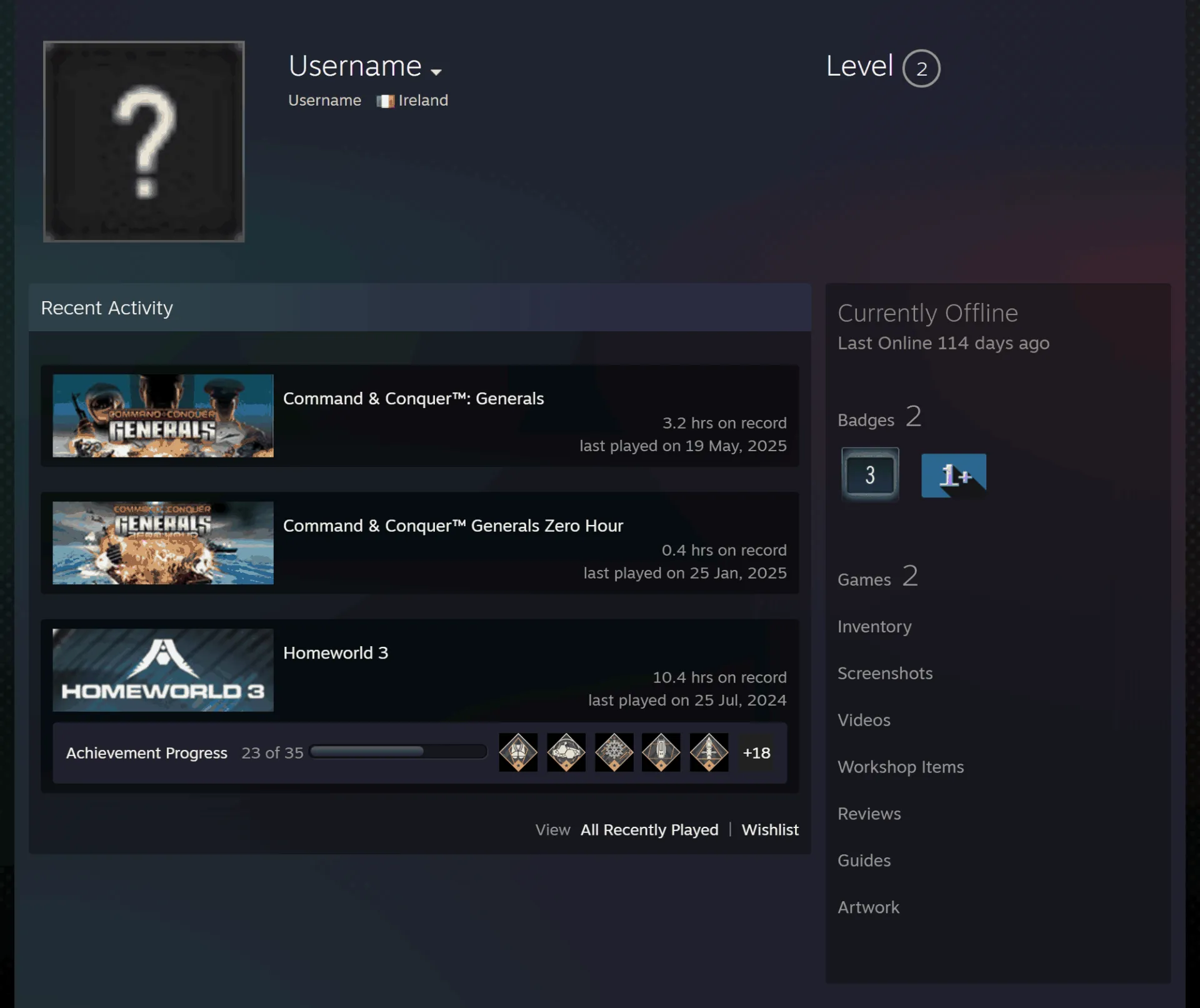Open Homeworld 3 game thumbnail
This screenshot has height=1008, width=1200.
163,670
